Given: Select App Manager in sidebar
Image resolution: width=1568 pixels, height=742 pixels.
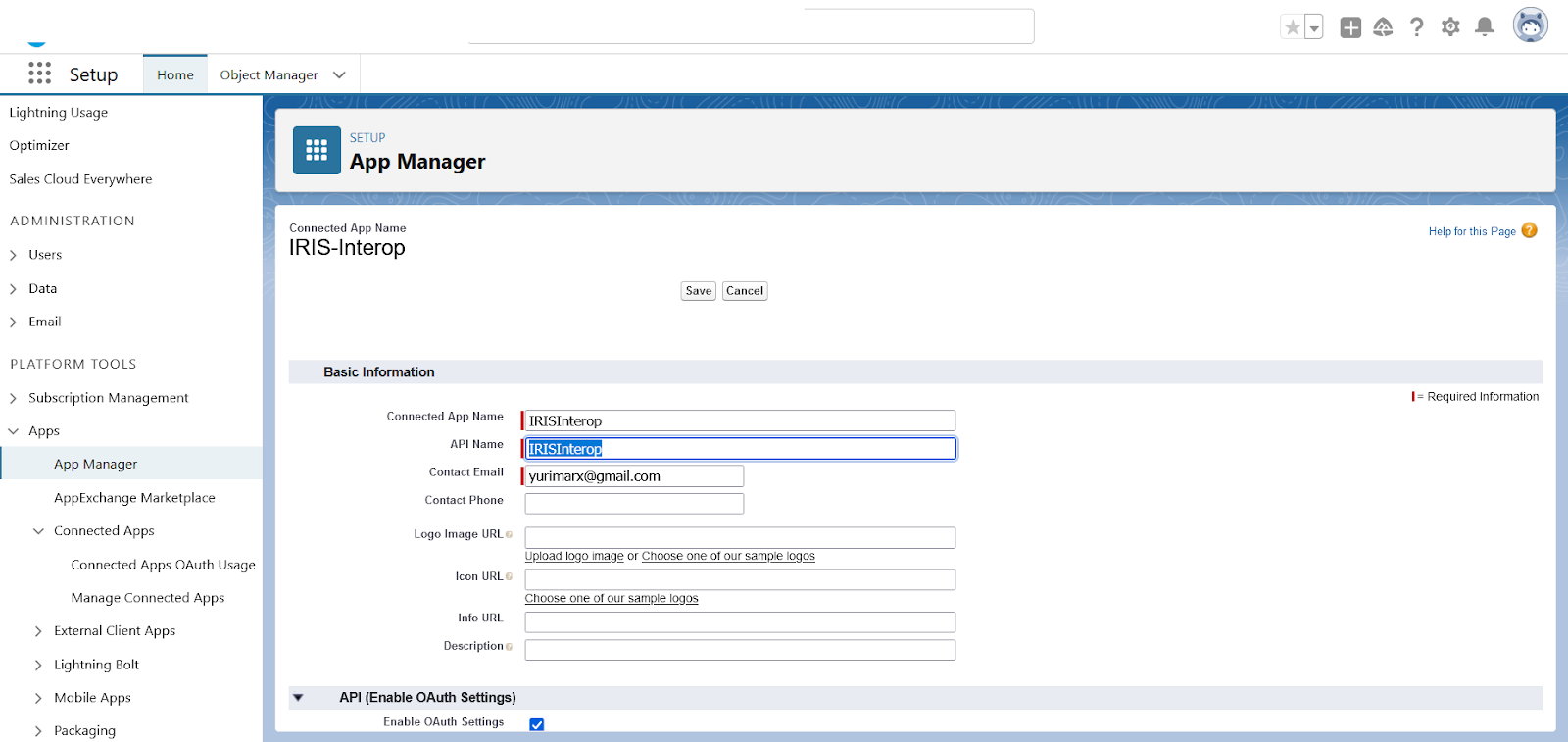Looking at the screenshot, I should [95, 464].
